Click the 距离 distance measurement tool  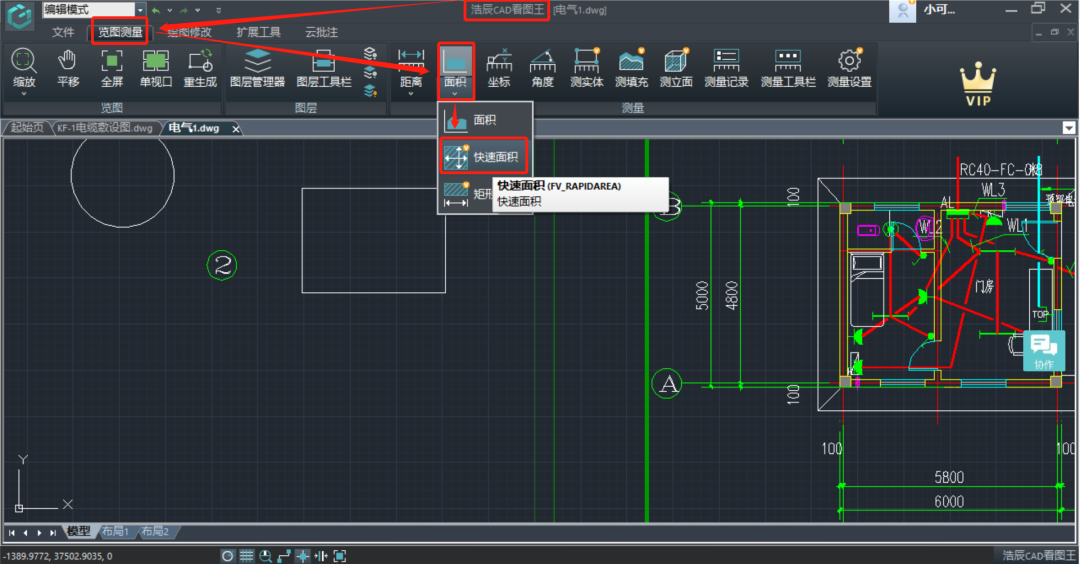[410, 66]
